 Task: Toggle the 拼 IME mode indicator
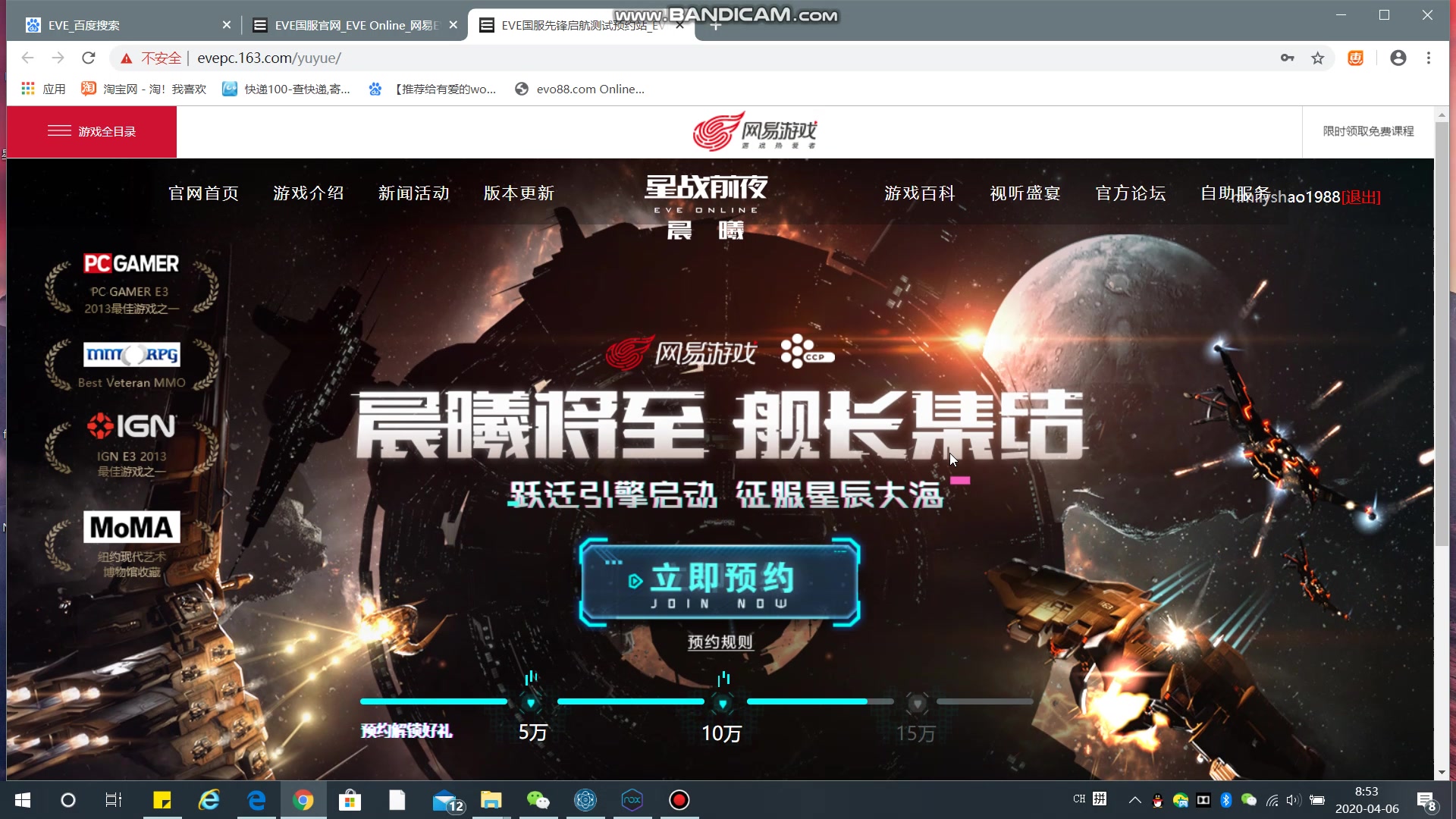coord(1100,799)
